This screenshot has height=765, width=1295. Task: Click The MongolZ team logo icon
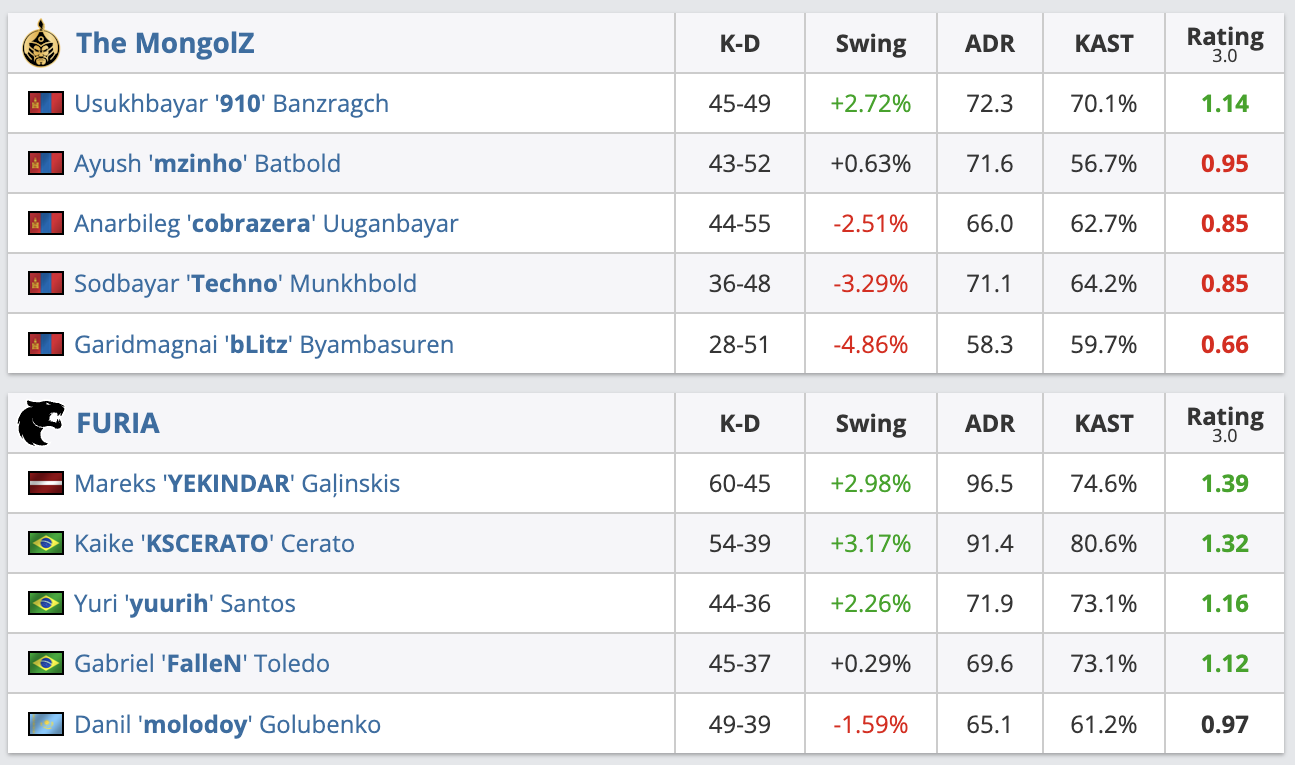(x=41, y=43)
